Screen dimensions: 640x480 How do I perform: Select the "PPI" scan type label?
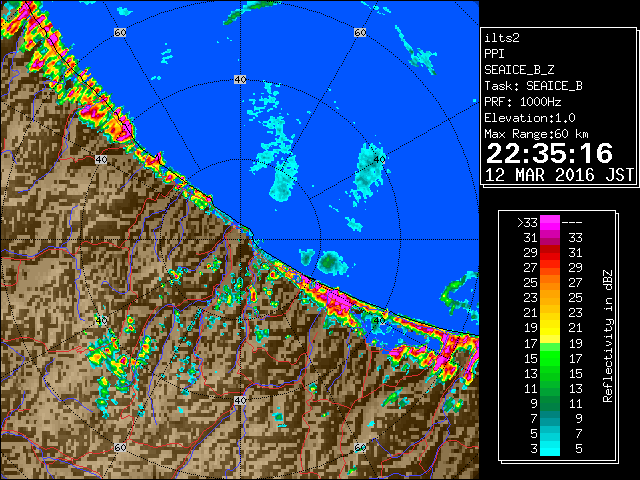click(x=494, y=54)
